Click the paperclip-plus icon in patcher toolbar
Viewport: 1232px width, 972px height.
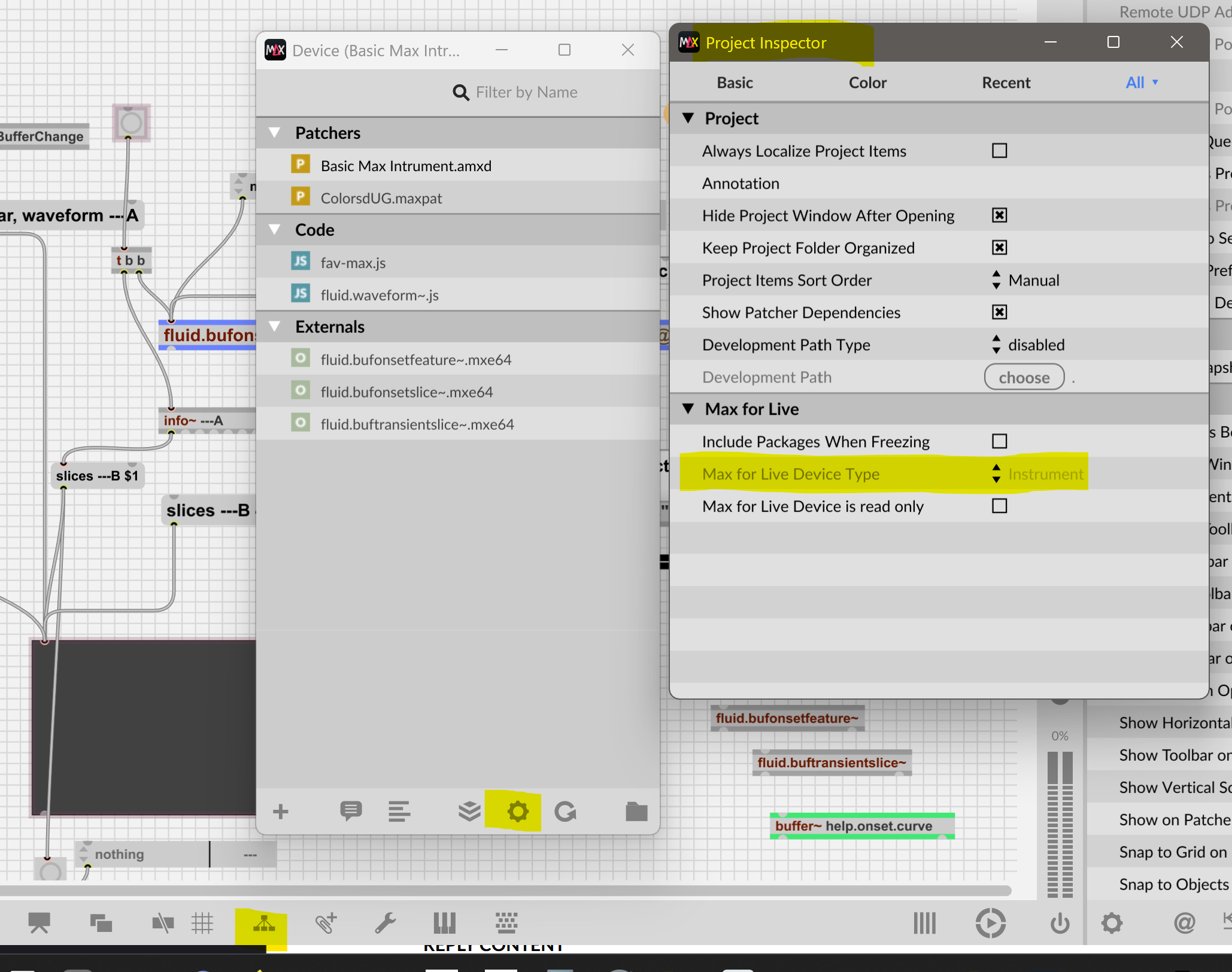click(326, 923)
